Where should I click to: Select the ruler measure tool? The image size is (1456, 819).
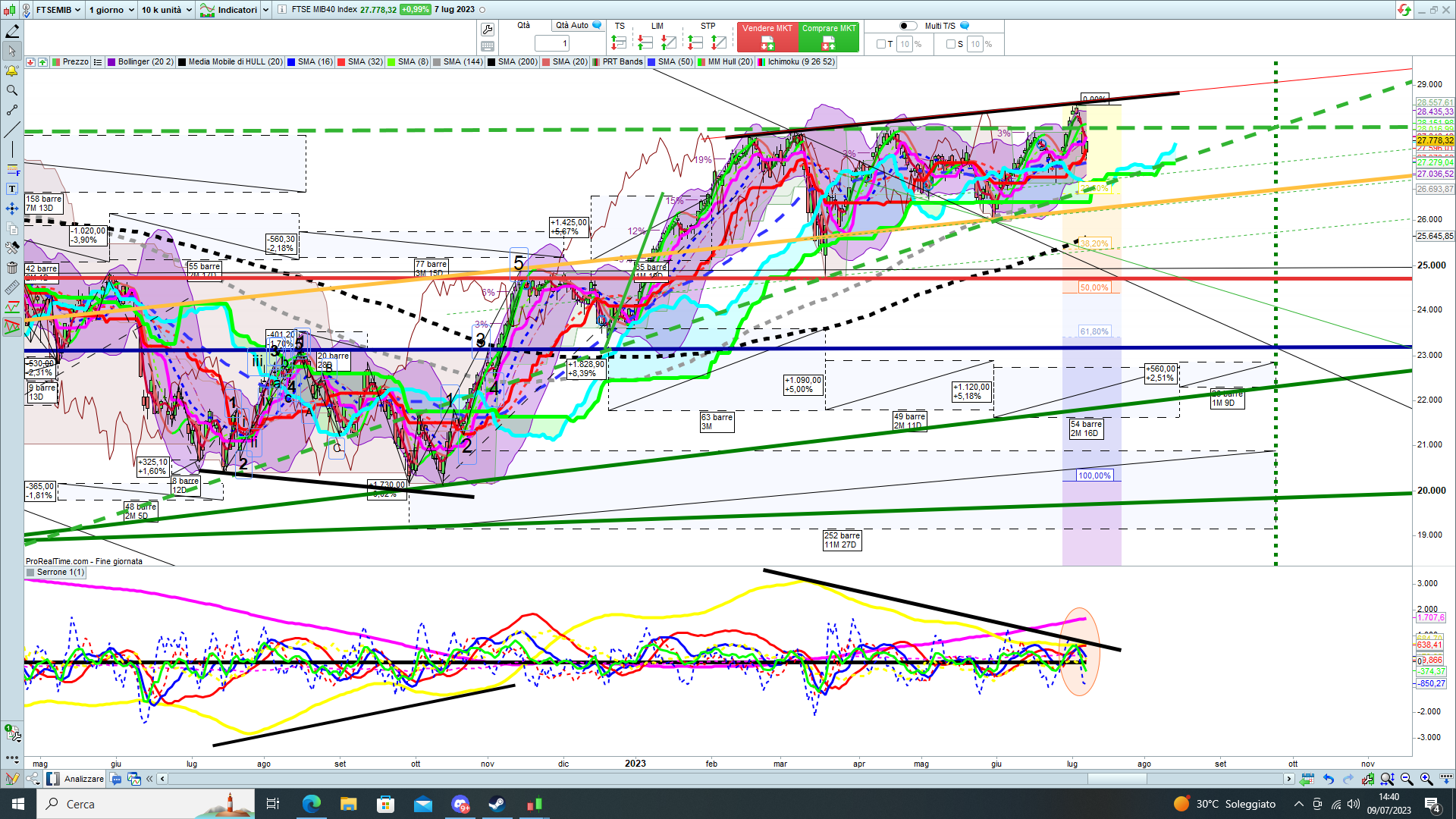(12, 287)
